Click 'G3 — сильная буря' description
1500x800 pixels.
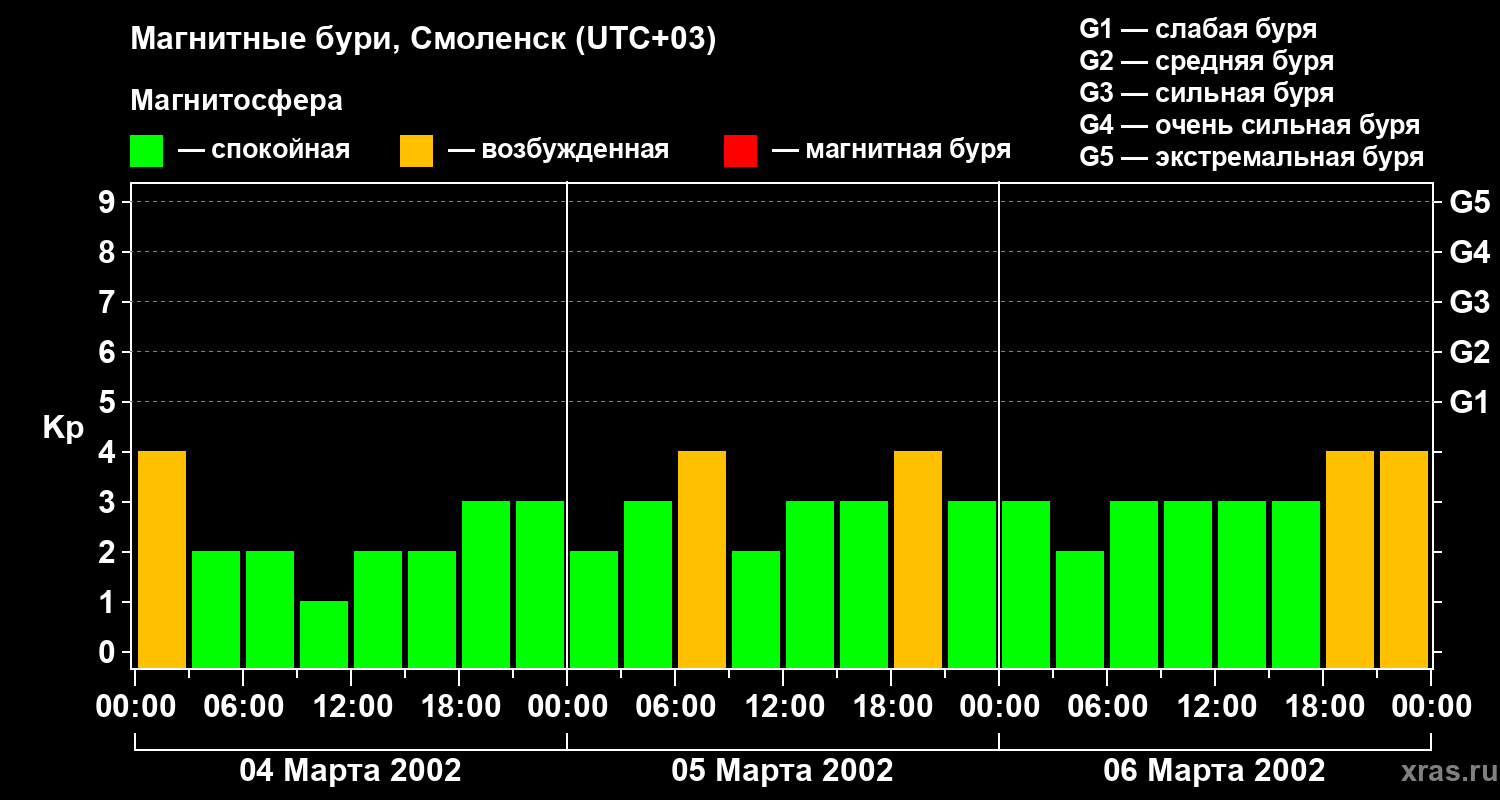pos(1206,93)
